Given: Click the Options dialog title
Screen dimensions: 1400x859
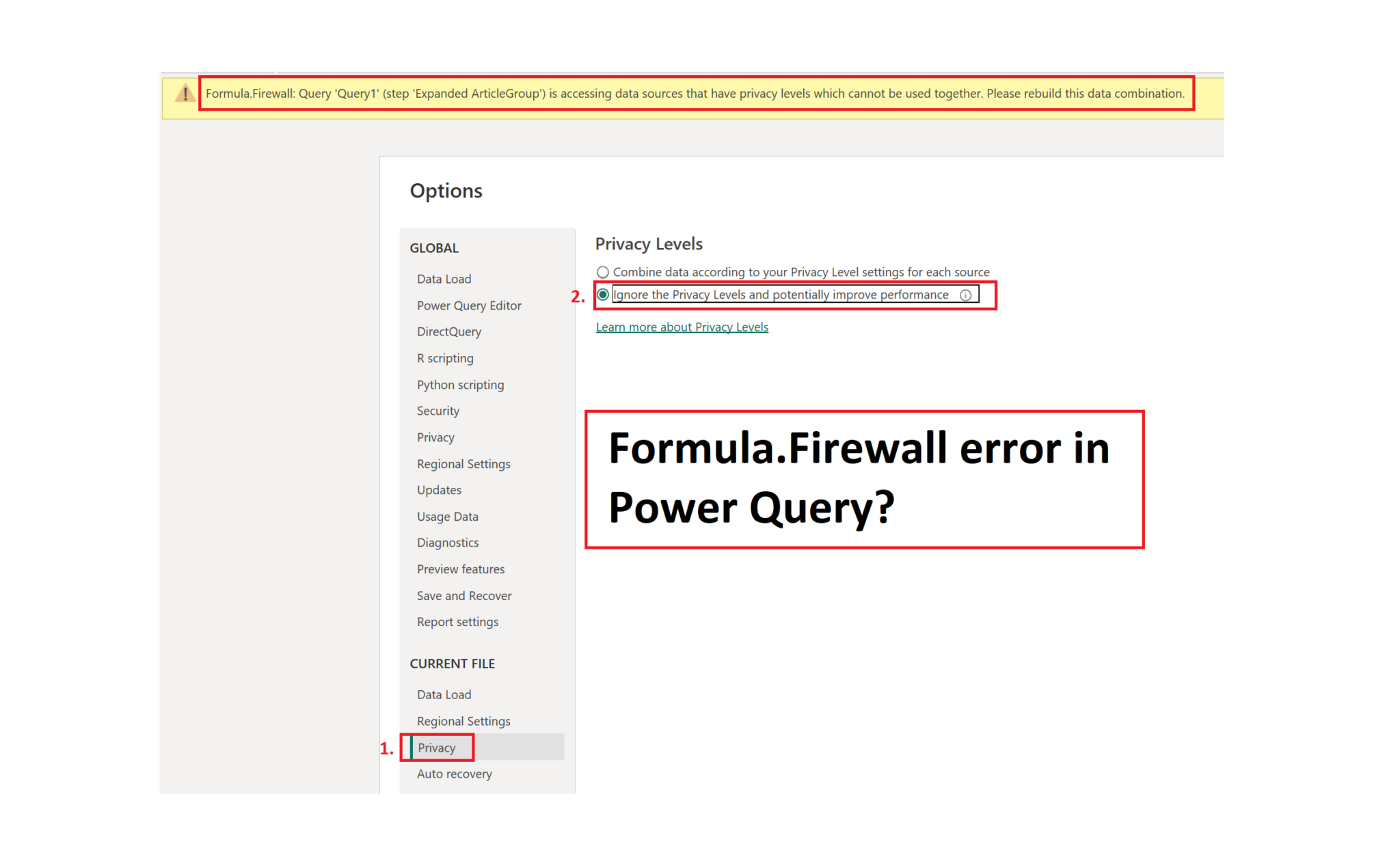Looking at the screenshot, I should click(x=446, y=191).
